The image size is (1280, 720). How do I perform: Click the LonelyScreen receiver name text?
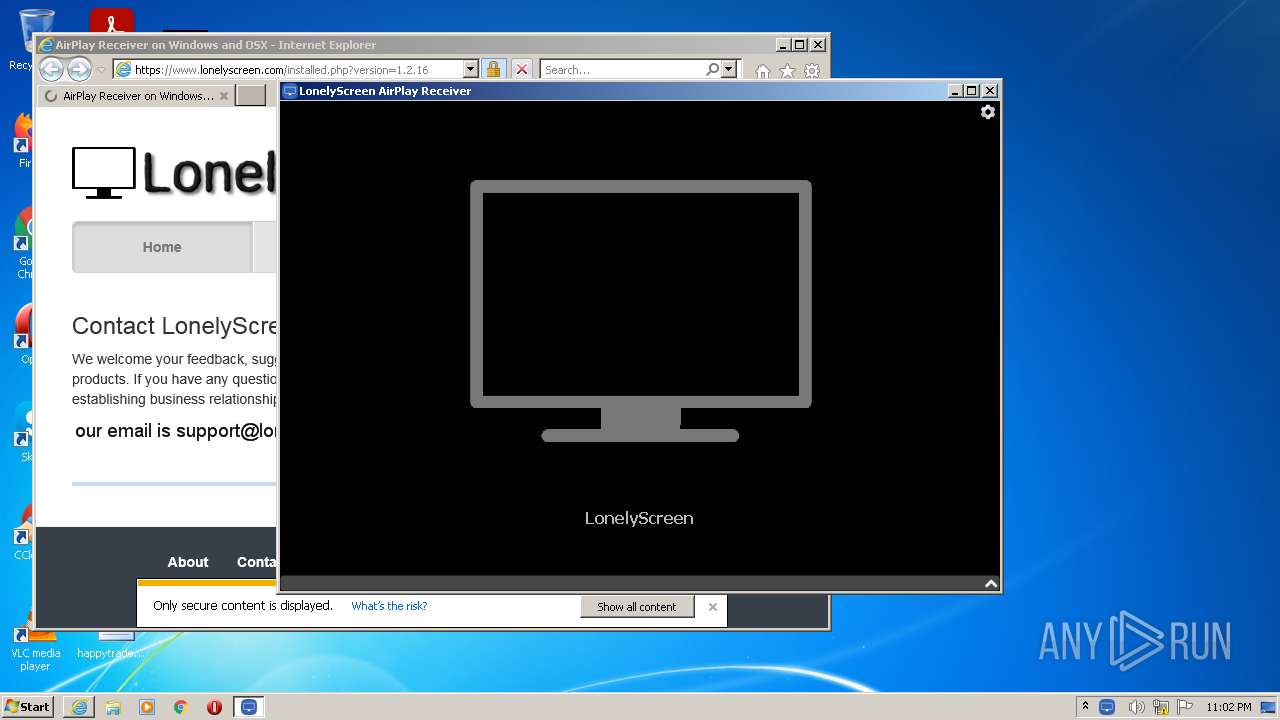pyautogui.click(x=639, y=518)
